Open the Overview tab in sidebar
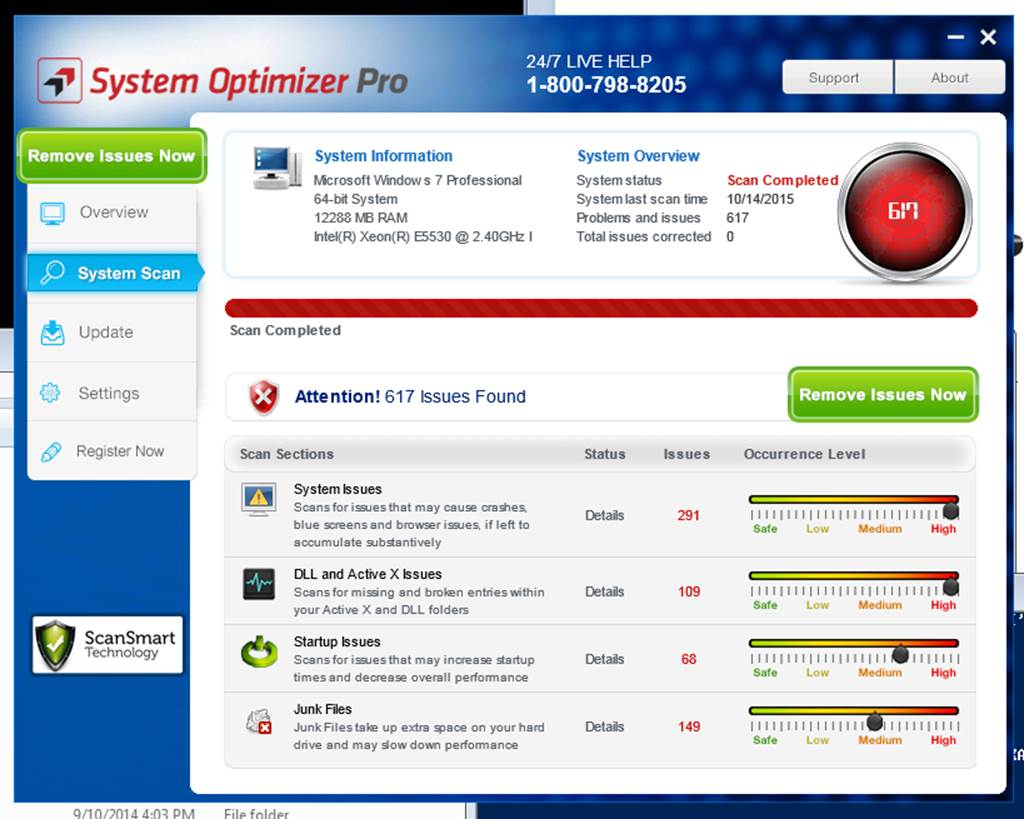The image size is (1024, 819). [x=112, y=212]
